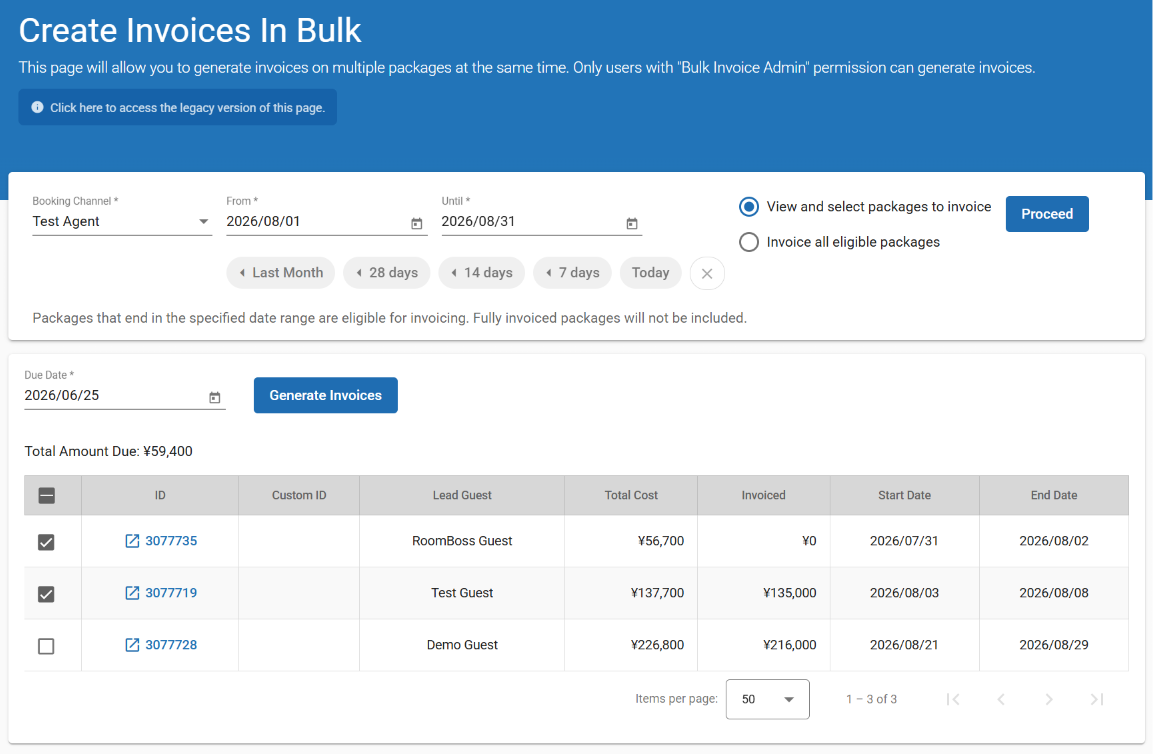The image size is (1153, 755).
Task: Click the ID column header
Action: click(x=160, y=495)
